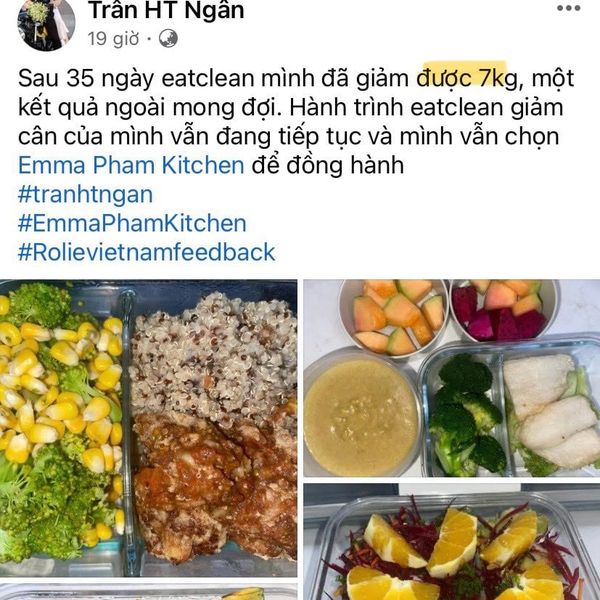Click the cantaloupe cup in the photo

394,316
